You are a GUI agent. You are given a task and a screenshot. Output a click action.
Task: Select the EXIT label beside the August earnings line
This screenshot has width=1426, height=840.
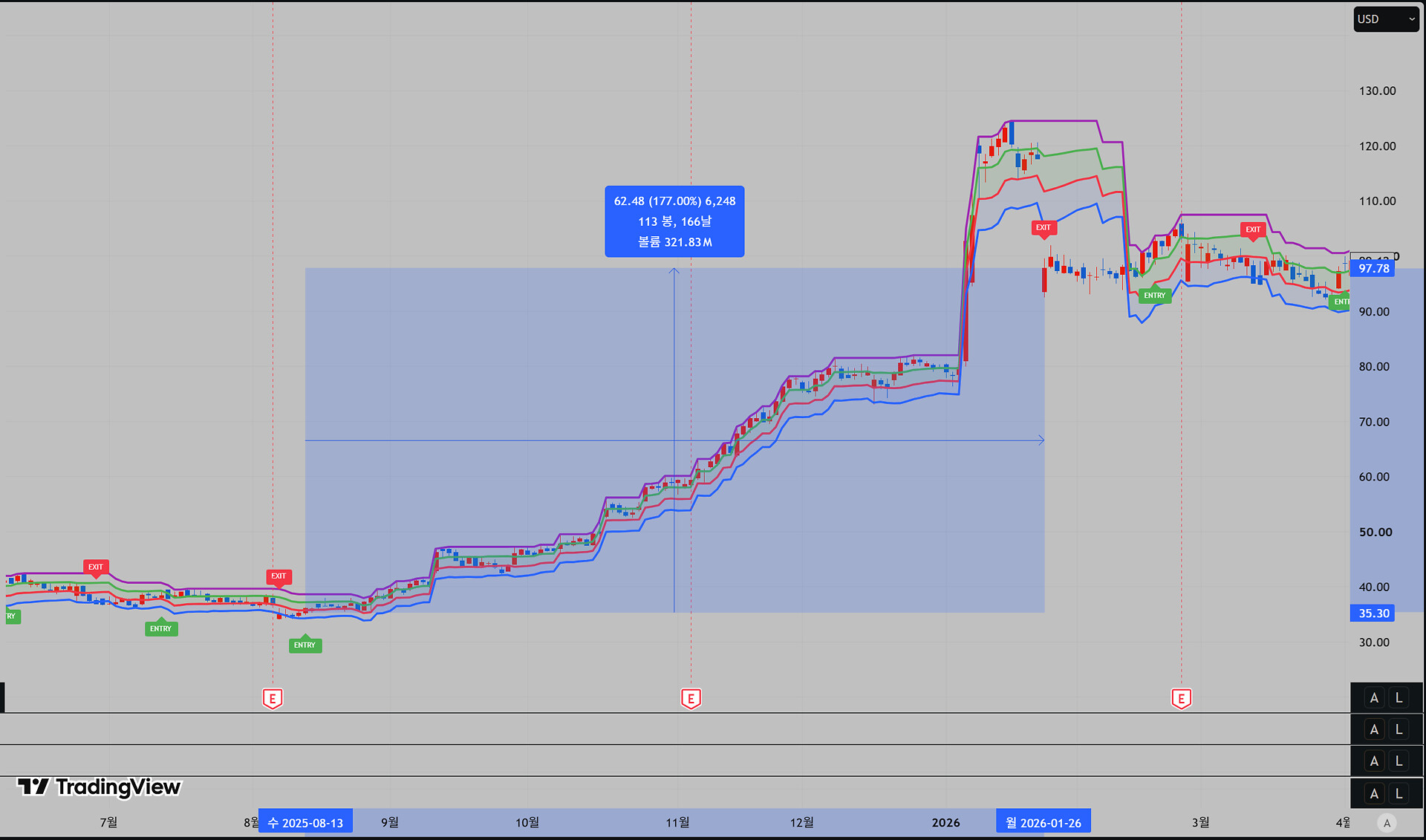coord(279,576)
